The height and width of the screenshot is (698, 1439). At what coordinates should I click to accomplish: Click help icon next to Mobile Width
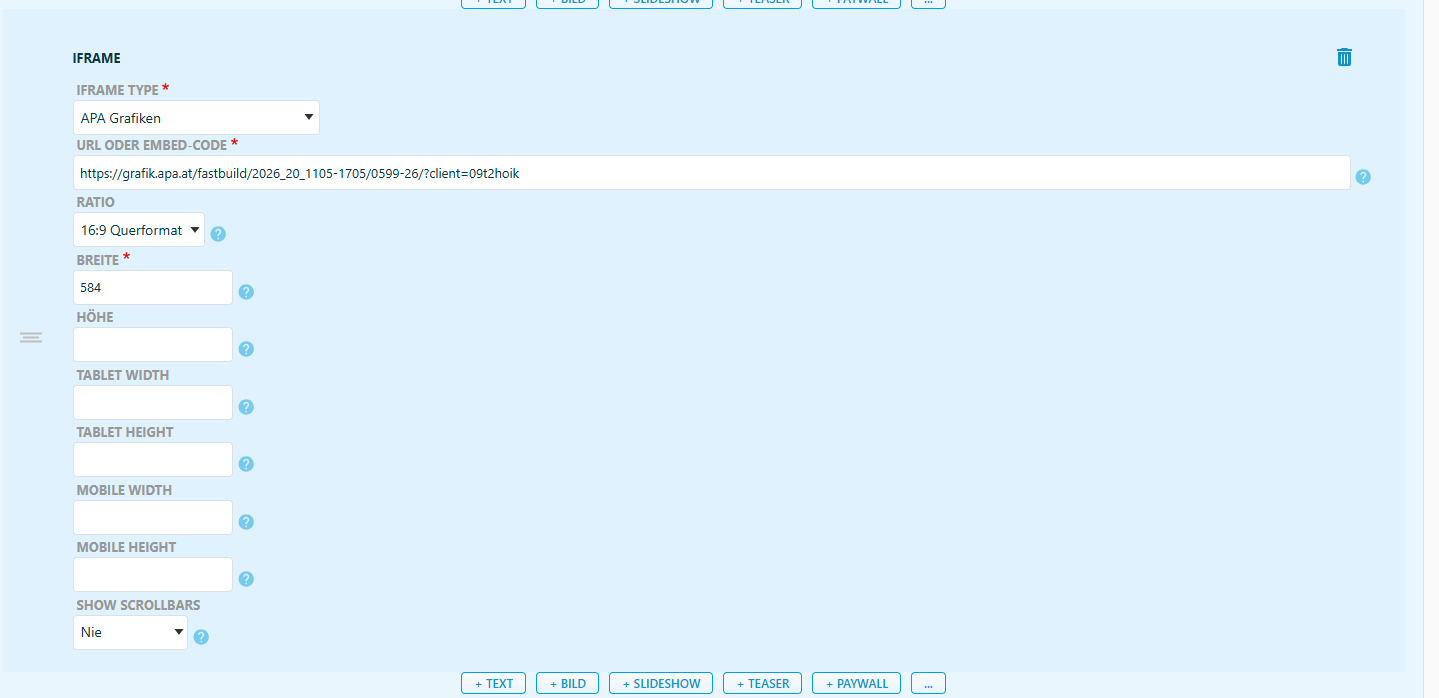[246, 522]
